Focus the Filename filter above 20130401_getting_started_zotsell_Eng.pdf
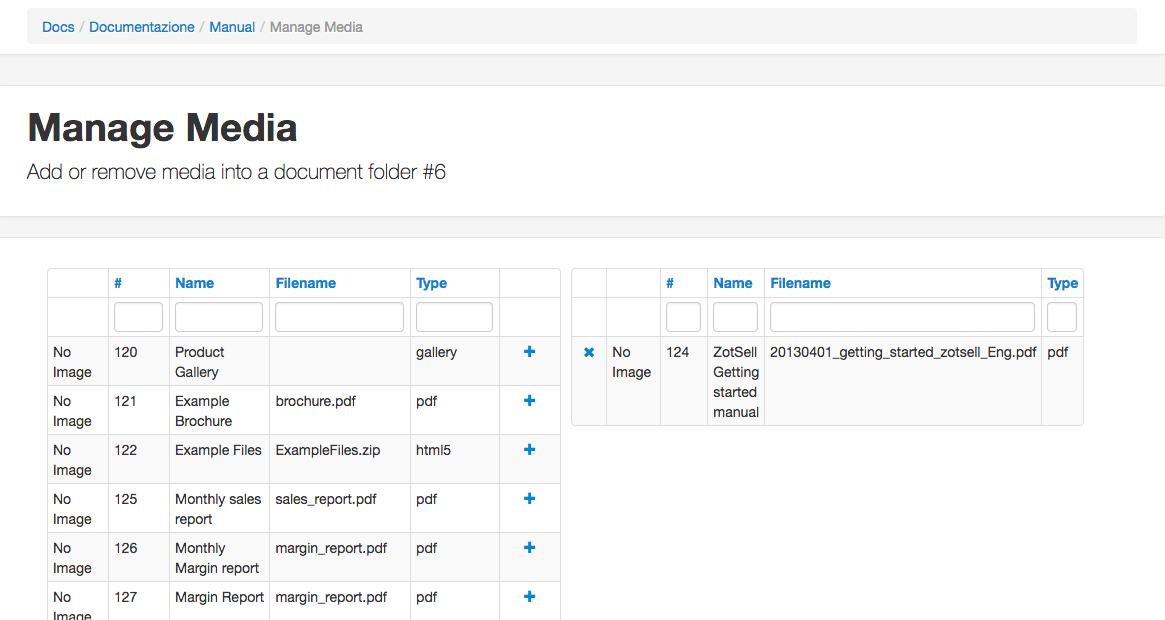This screenshot has height=620, width=1165. click(903, 317)
